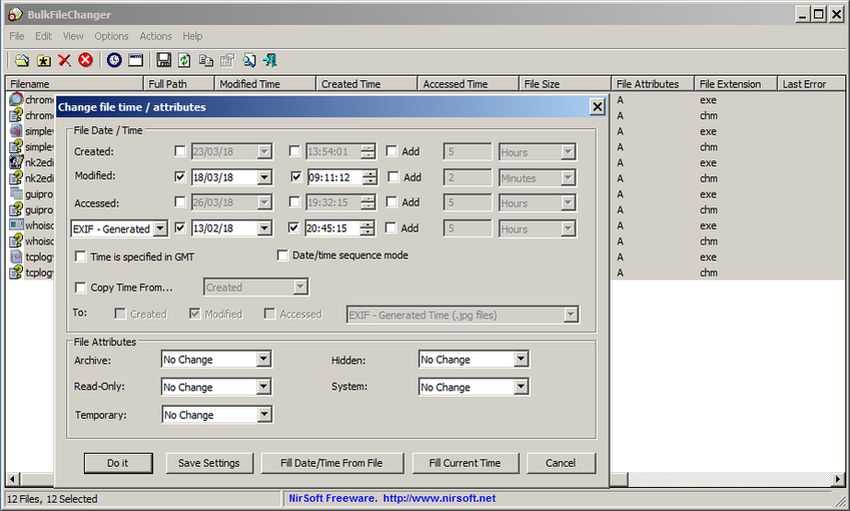This screenshot has width=850, height=511.
Task: Click the red X remove files icon
Action: pyautogui.click(x=65, y=60)
